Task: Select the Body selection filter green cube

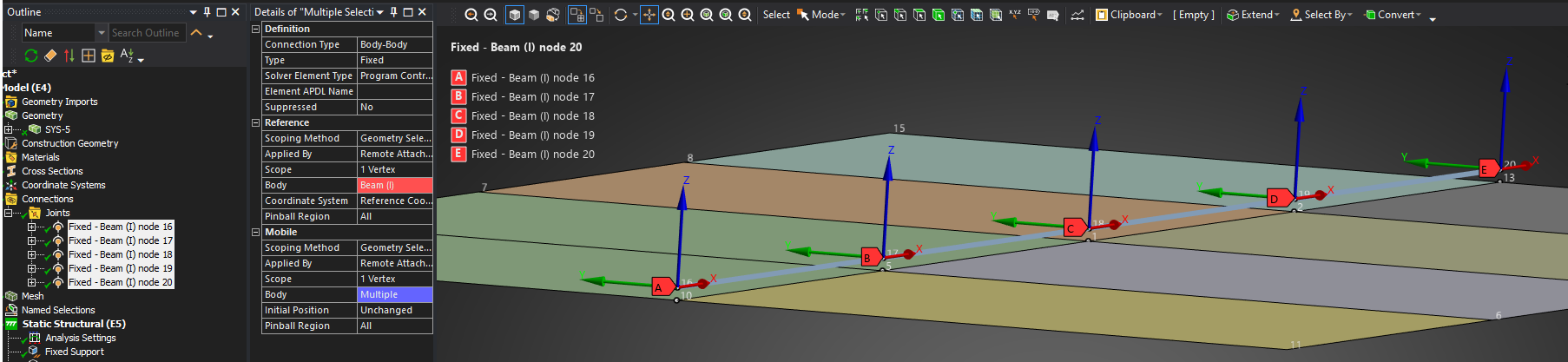Action: pyautogui.click(x=939, y=15)
